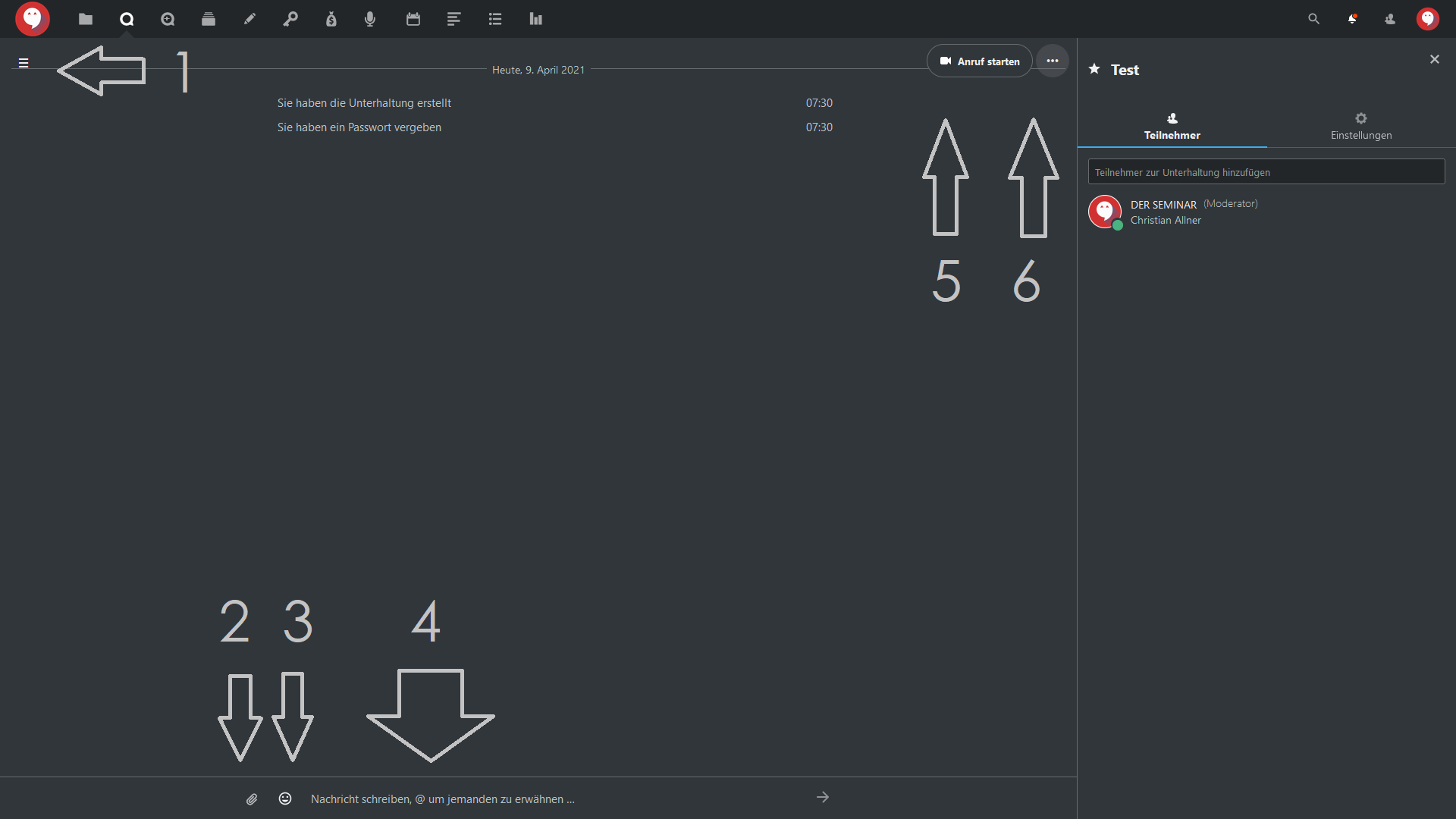Open the Calendar app icon
Image resolution: width=1456 pixels, height=819 pixels.
413,19
